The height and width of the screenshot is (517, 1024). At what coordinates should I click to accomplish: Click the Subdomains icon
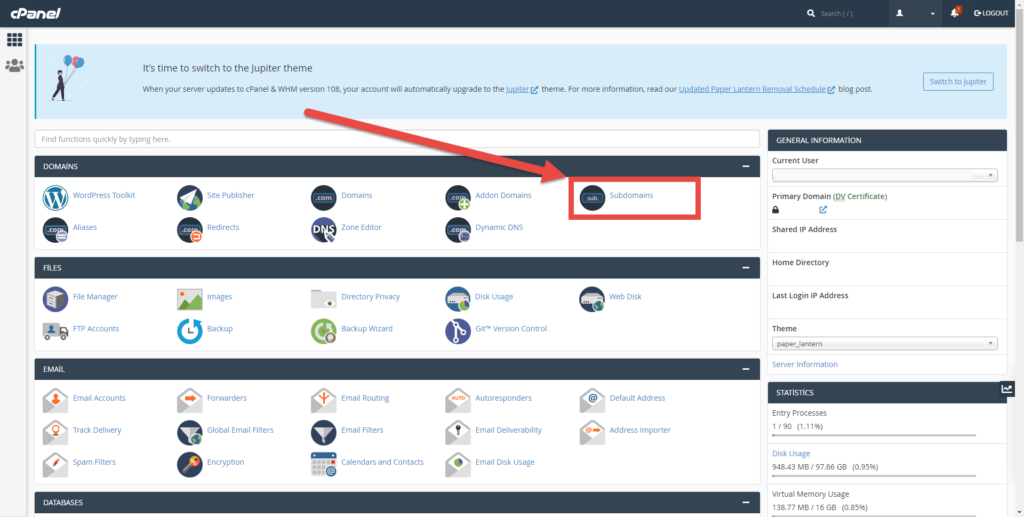[x=592, y=197]
